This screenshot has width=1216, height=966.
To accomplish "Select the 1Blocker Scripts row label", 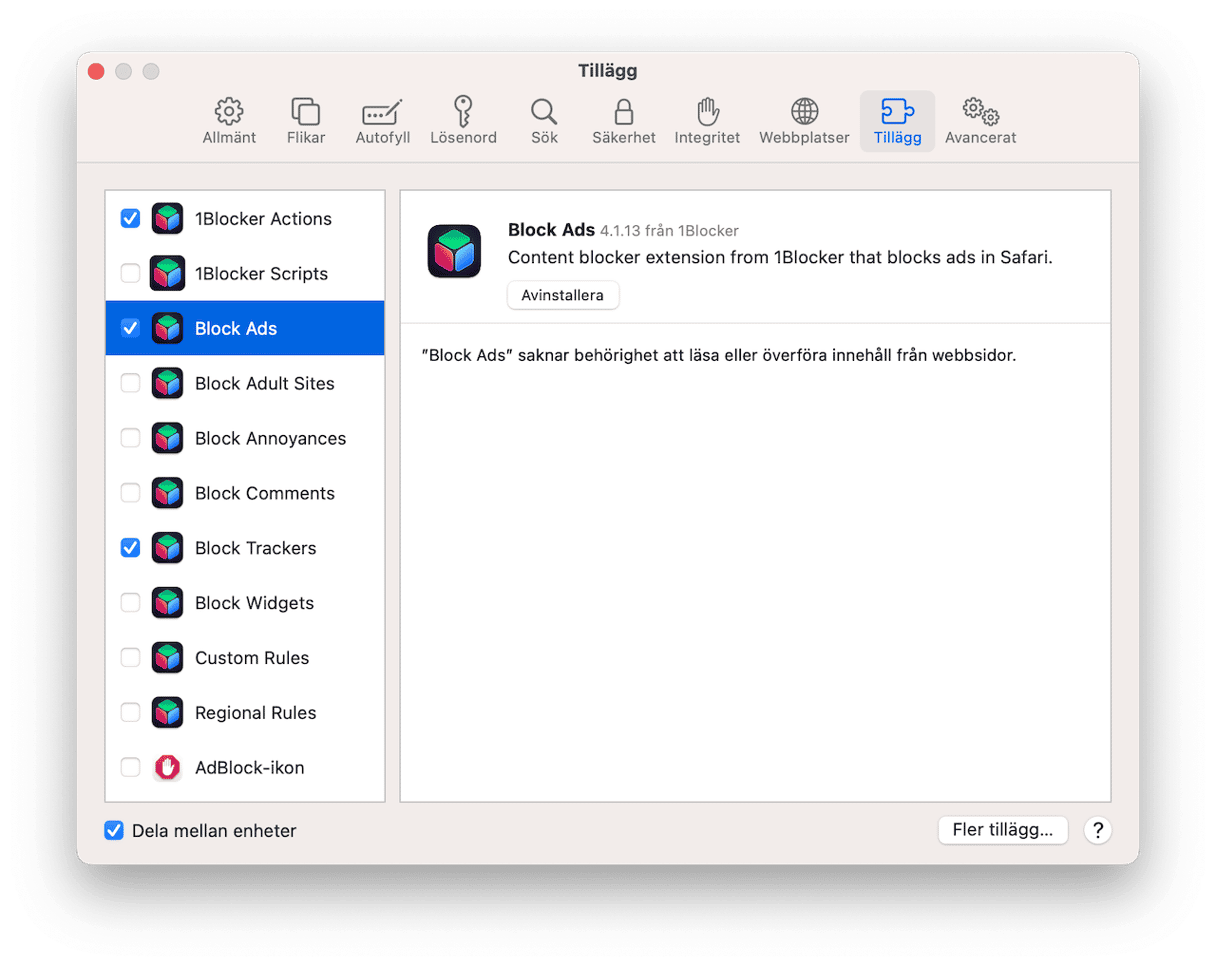I will pos(261,273).
